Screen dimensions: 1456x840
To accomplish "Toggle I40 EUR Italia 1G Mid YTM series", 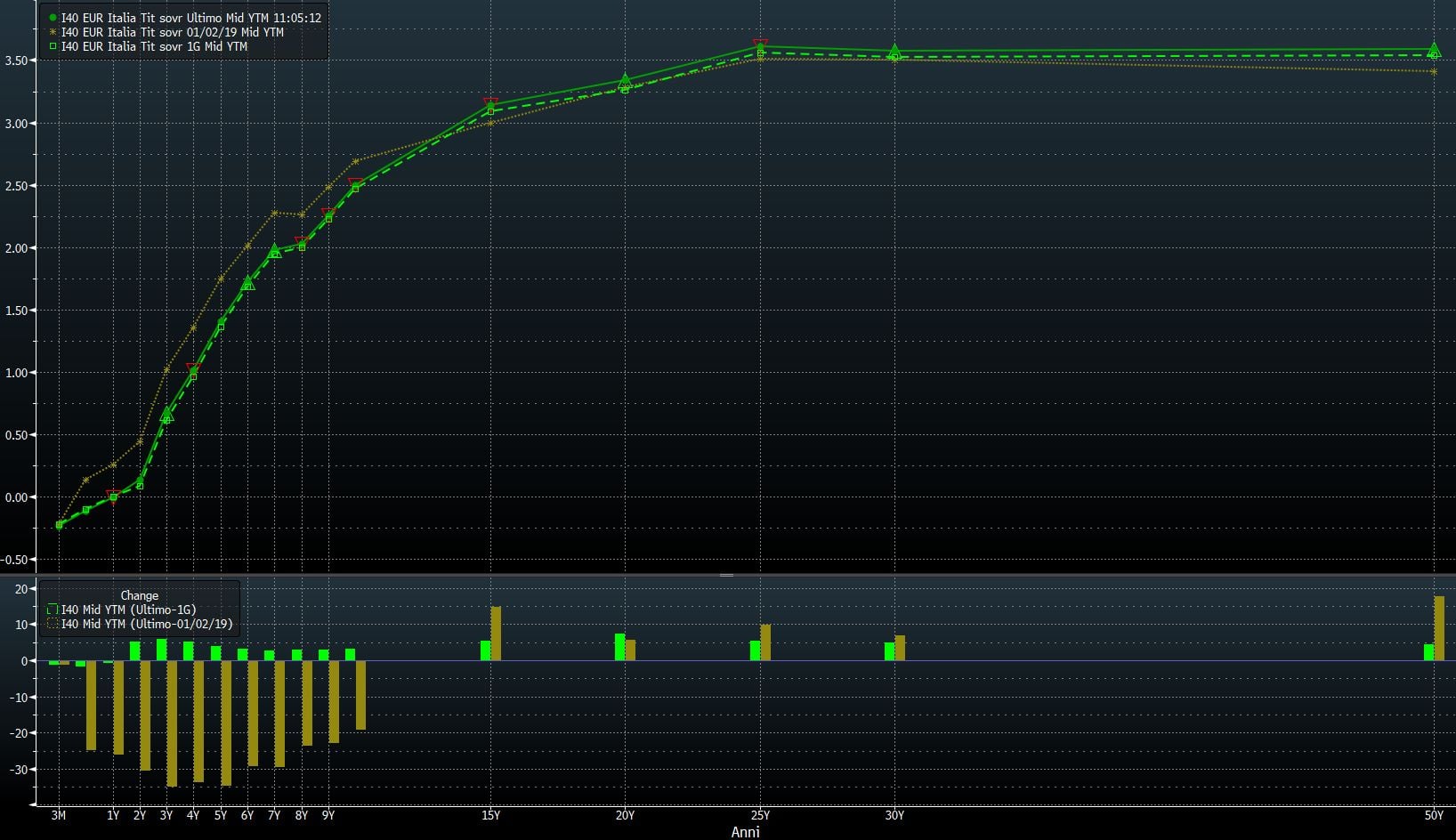I will [x=154, y=46].
